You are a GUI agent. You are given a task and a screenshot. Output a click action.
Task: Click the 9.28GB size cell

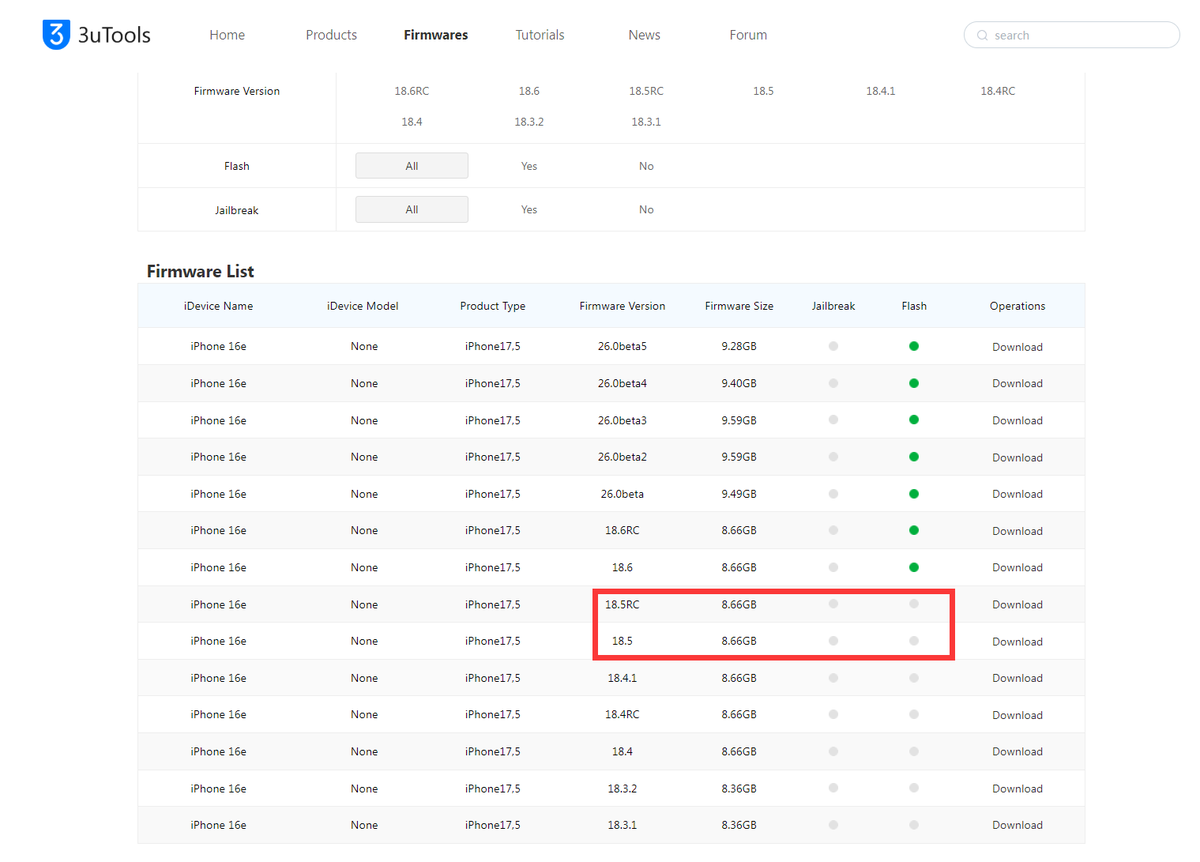coord(739,347)
